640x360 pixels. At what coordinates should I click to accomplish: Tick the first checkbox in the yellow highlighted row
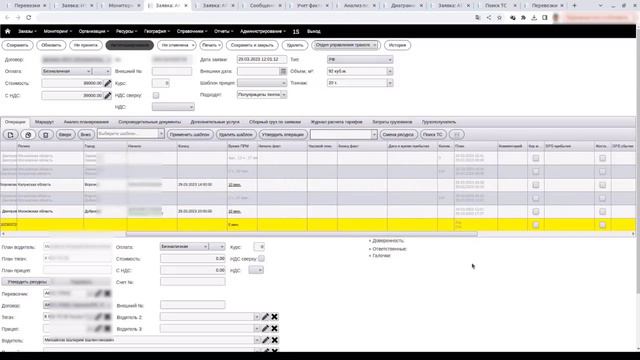[x=536, y=225]
